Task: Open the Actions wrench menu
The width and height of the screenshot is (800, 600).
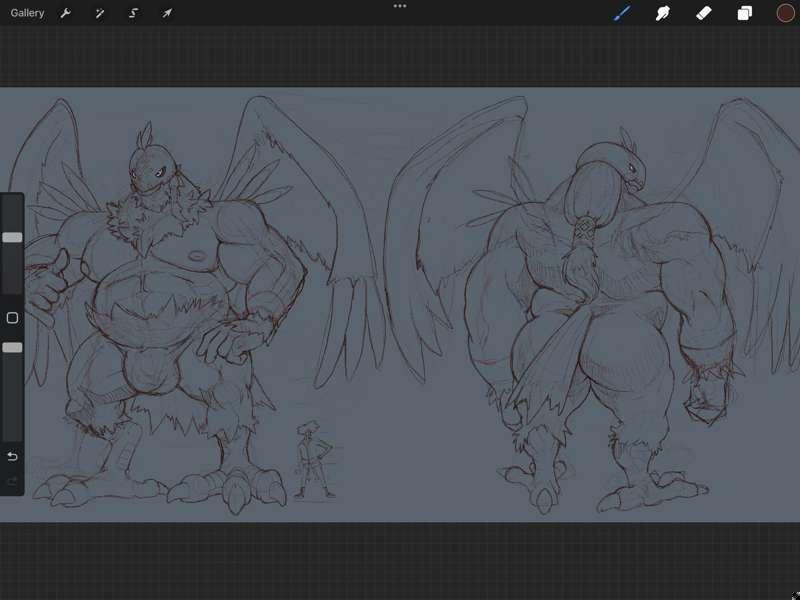Action: (65, 13)
